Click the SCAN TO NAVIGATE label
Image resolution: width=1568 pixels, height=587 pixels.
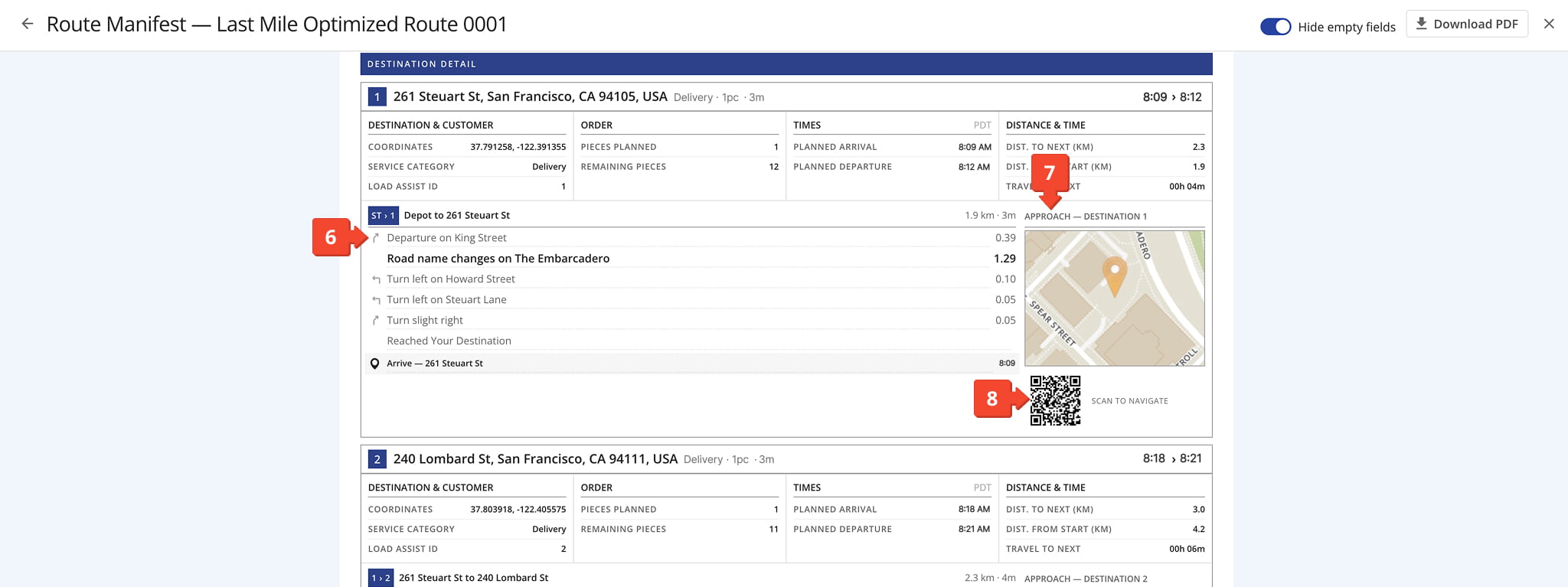pyautogui.click(x=1129, y=401)
